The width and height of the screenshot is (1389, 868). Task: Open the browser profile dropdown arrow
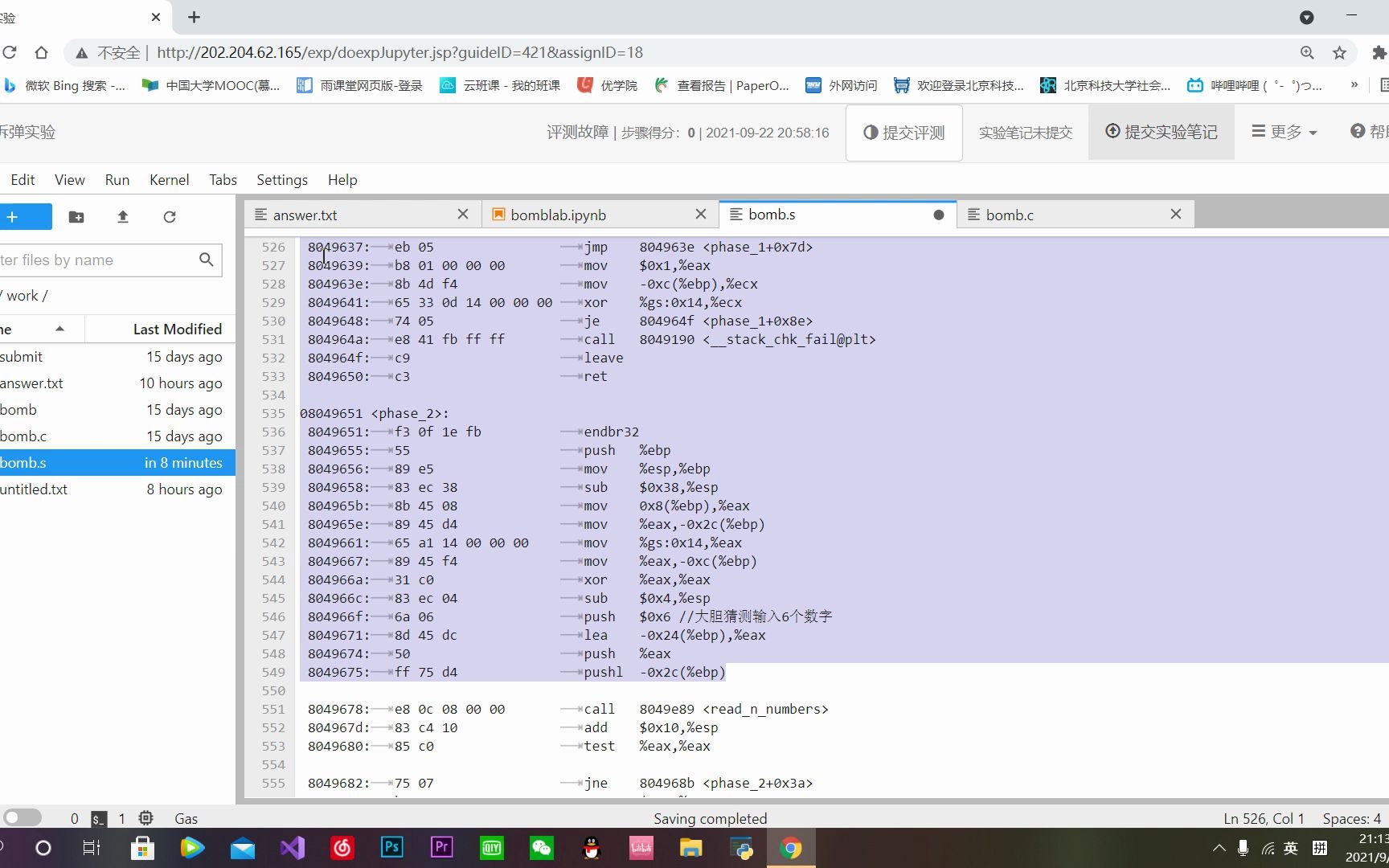point(1307,17)
